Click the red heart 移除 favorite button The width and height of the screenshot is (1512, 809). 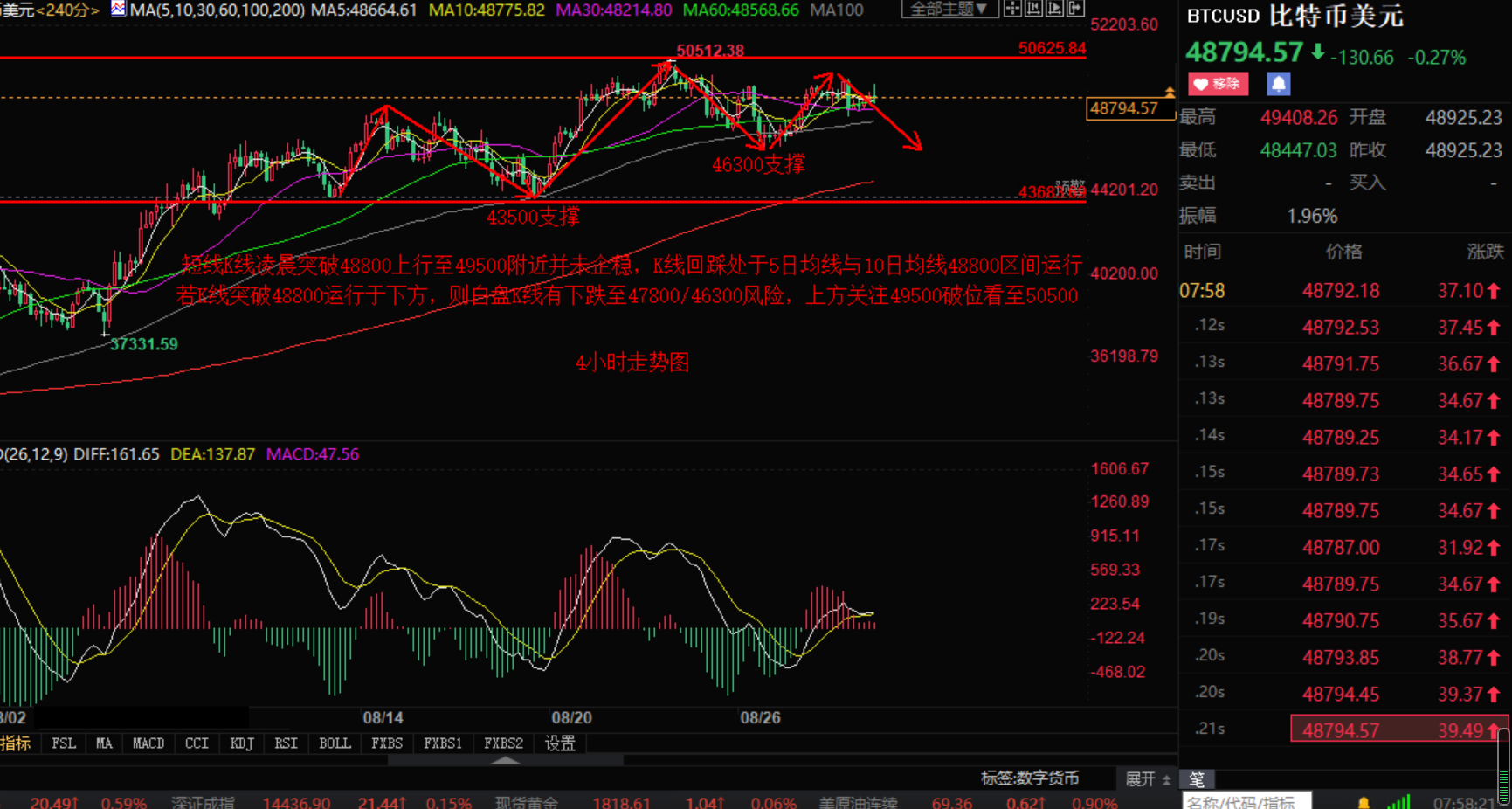pos(1218,84)
